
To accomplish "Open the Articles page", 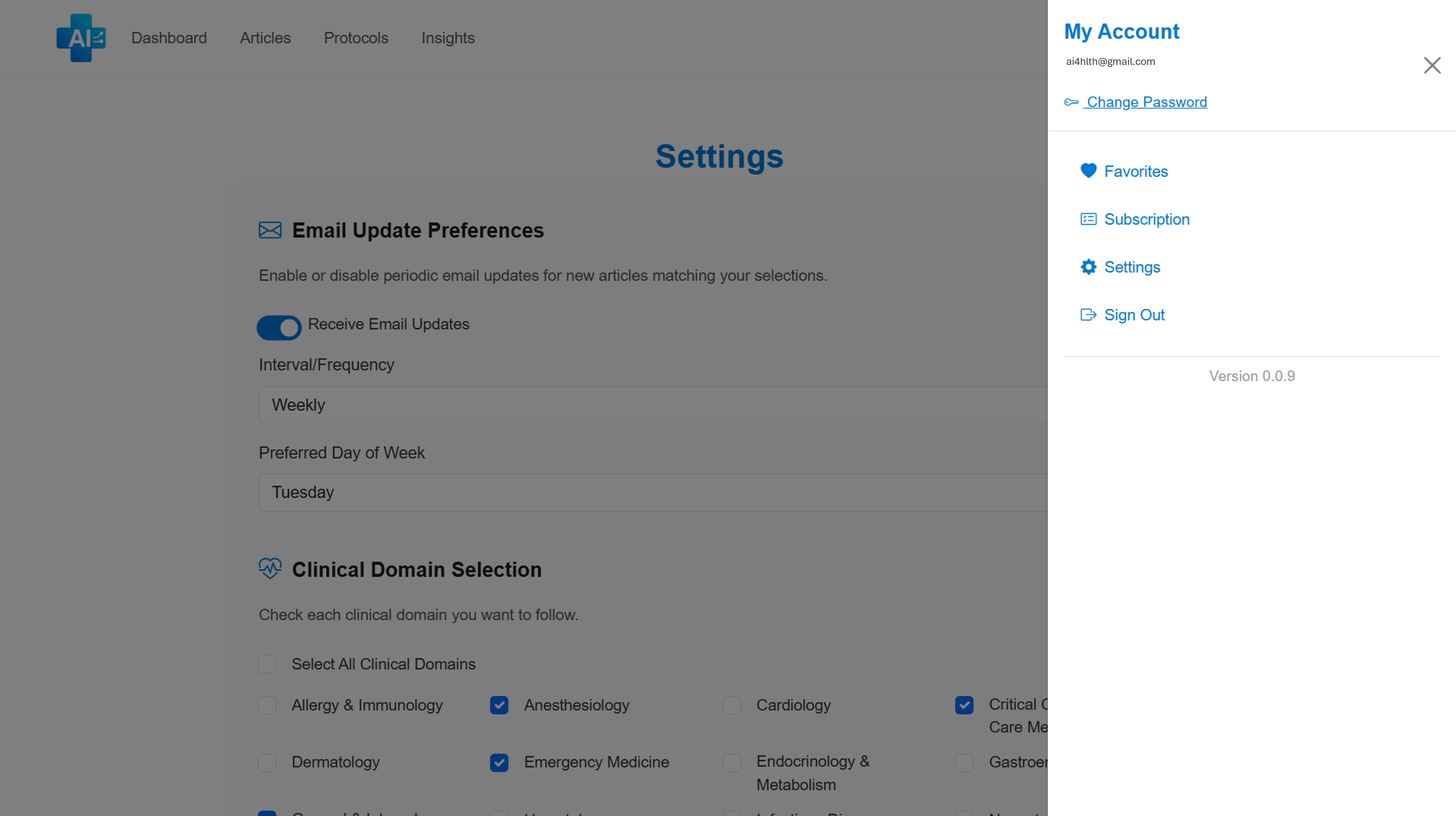I will (265, 38).
